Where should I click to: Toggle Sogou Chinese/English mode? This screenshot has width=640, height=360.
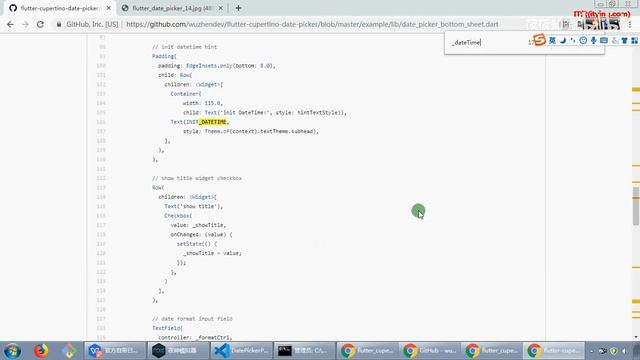(552, 40)
